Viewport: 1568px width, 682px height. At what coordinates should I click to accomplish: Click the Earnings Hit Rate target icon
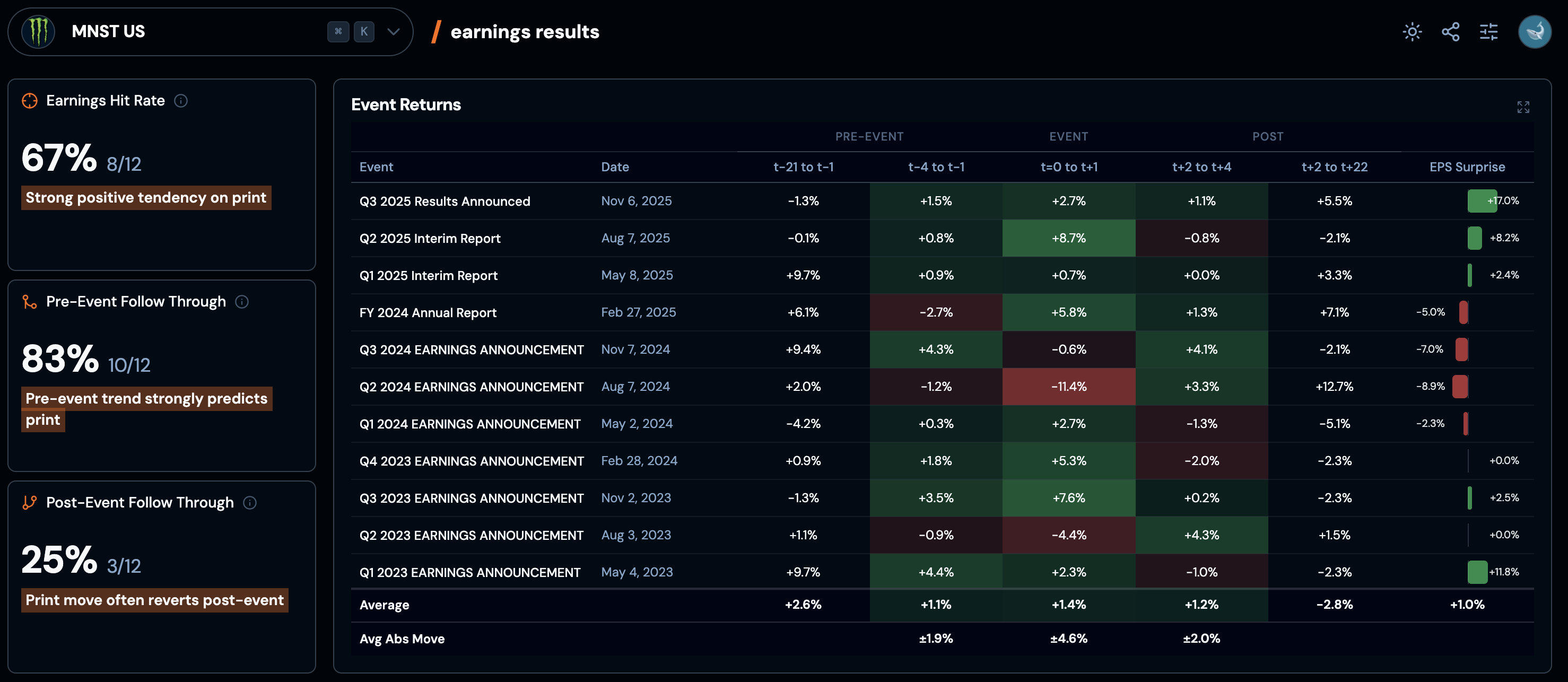tap(30, 100)
